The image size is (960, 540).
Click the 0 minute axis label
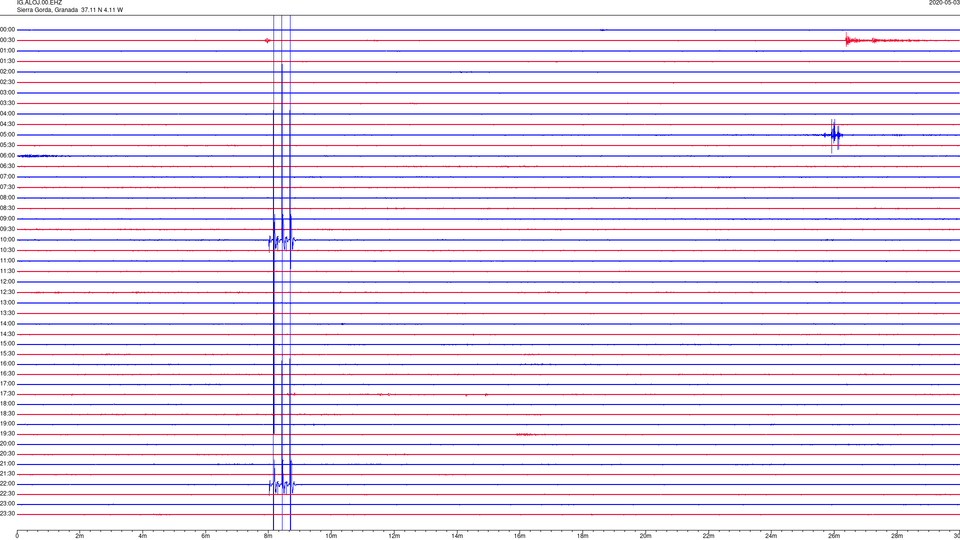pos(17,536)
